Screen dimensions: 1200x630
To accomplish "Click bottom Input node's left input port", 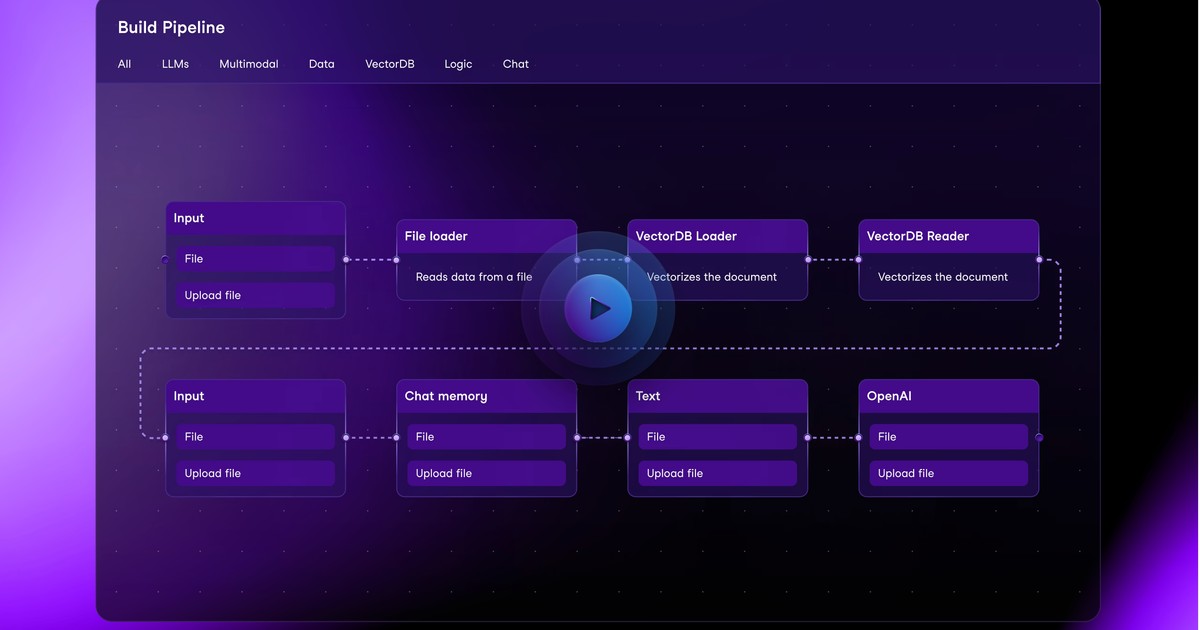I will tap(166, 437).
